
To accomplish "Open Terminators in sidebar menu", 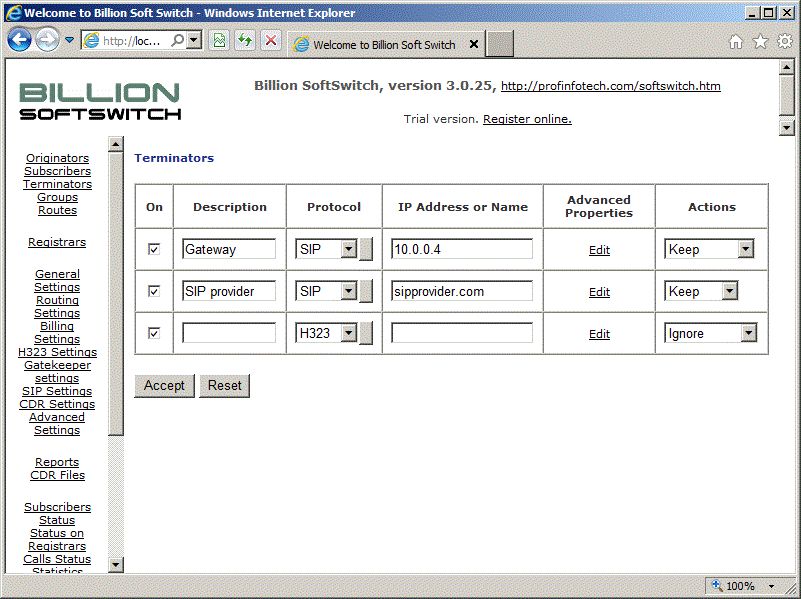I will [x=57, y=184].
